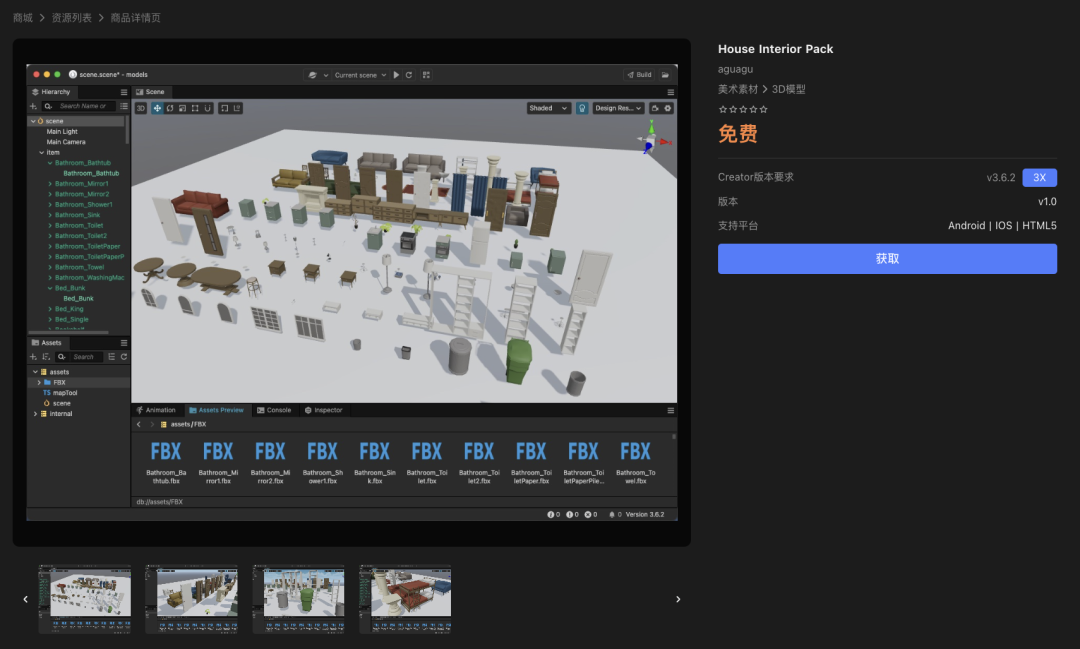Click the refresh preview icon in top toolbar
The width and height of the screenshot is (1080, 649).
[x=408, y=75]
